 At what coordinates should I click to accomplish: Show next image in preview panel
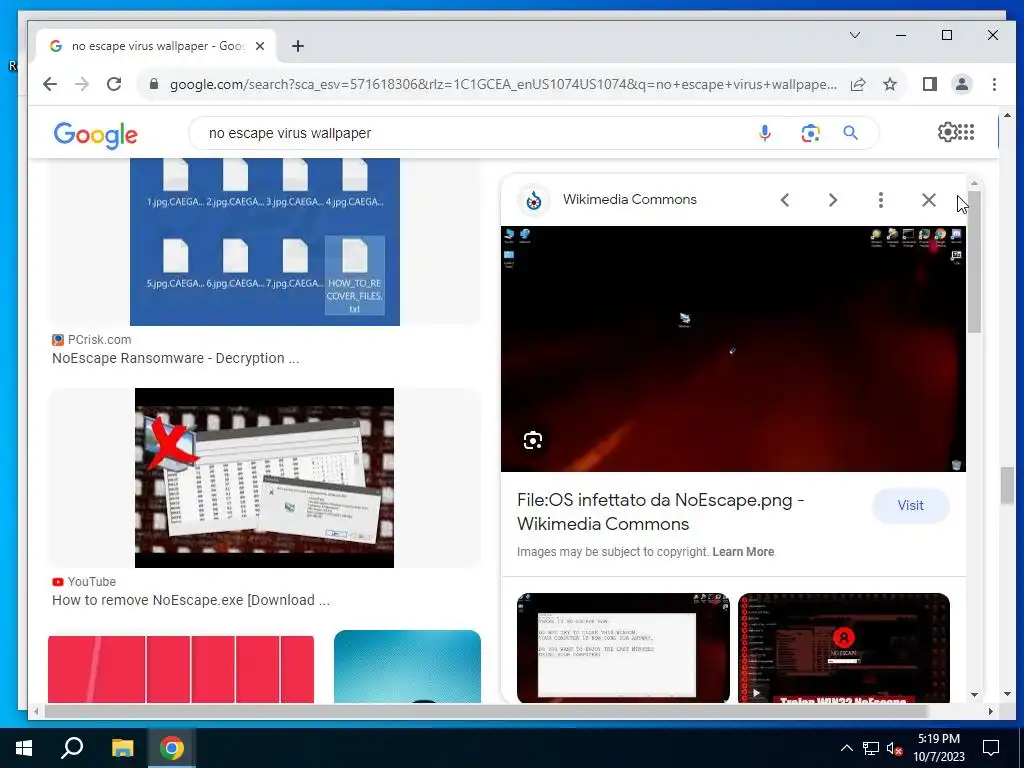pyautogui.click(x=833, y=200)
